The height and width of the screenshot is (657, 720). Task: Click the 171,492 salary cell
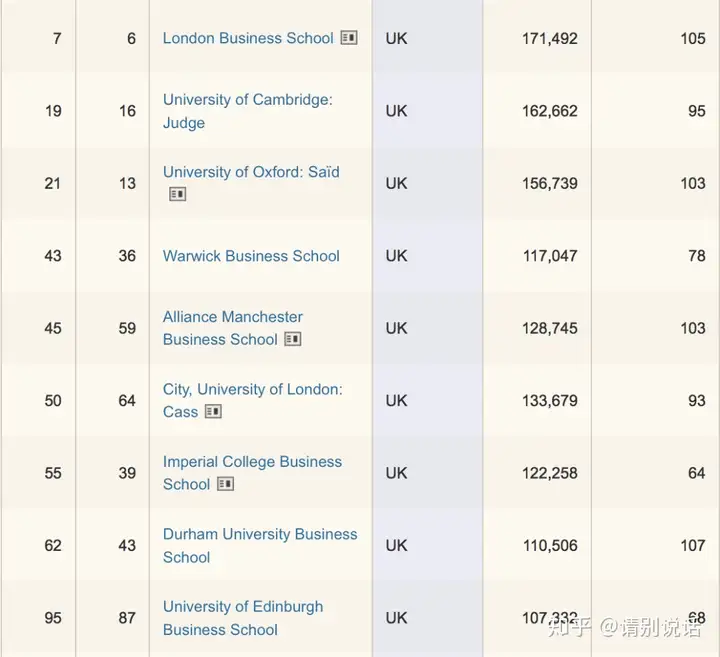pyautogui.click(x=549, y=38)
